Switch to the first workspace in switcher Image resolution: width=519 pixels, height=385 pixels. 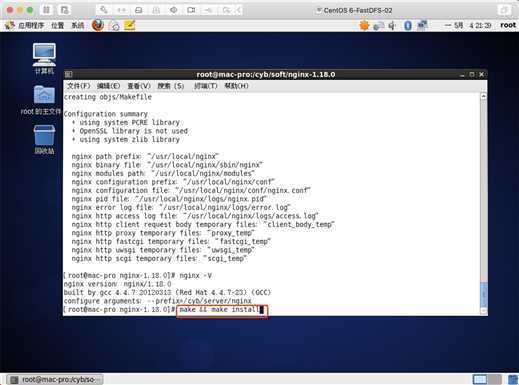[480, 379]
